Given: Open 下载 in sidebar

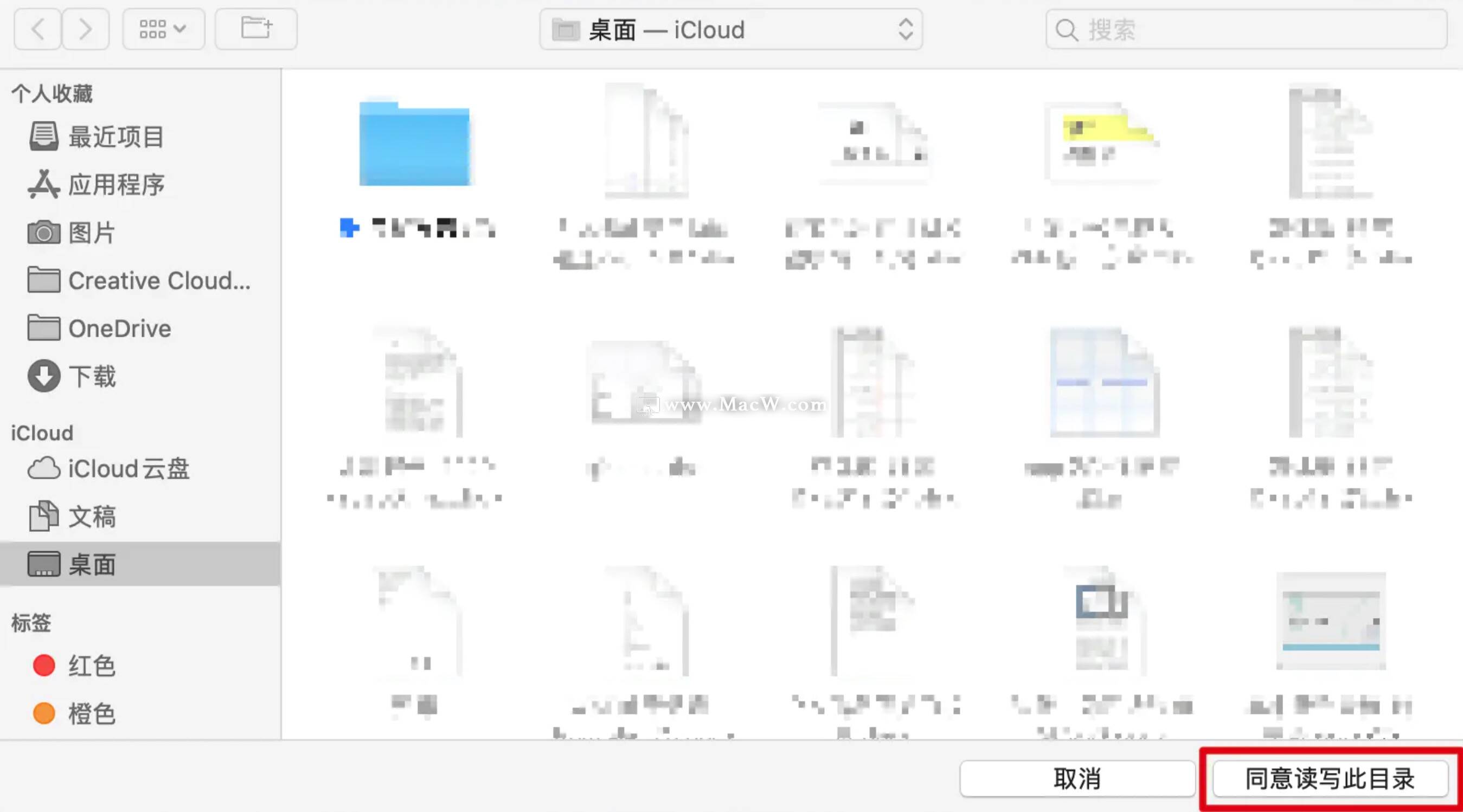Looking at the screenshot, I should [92, 377].
